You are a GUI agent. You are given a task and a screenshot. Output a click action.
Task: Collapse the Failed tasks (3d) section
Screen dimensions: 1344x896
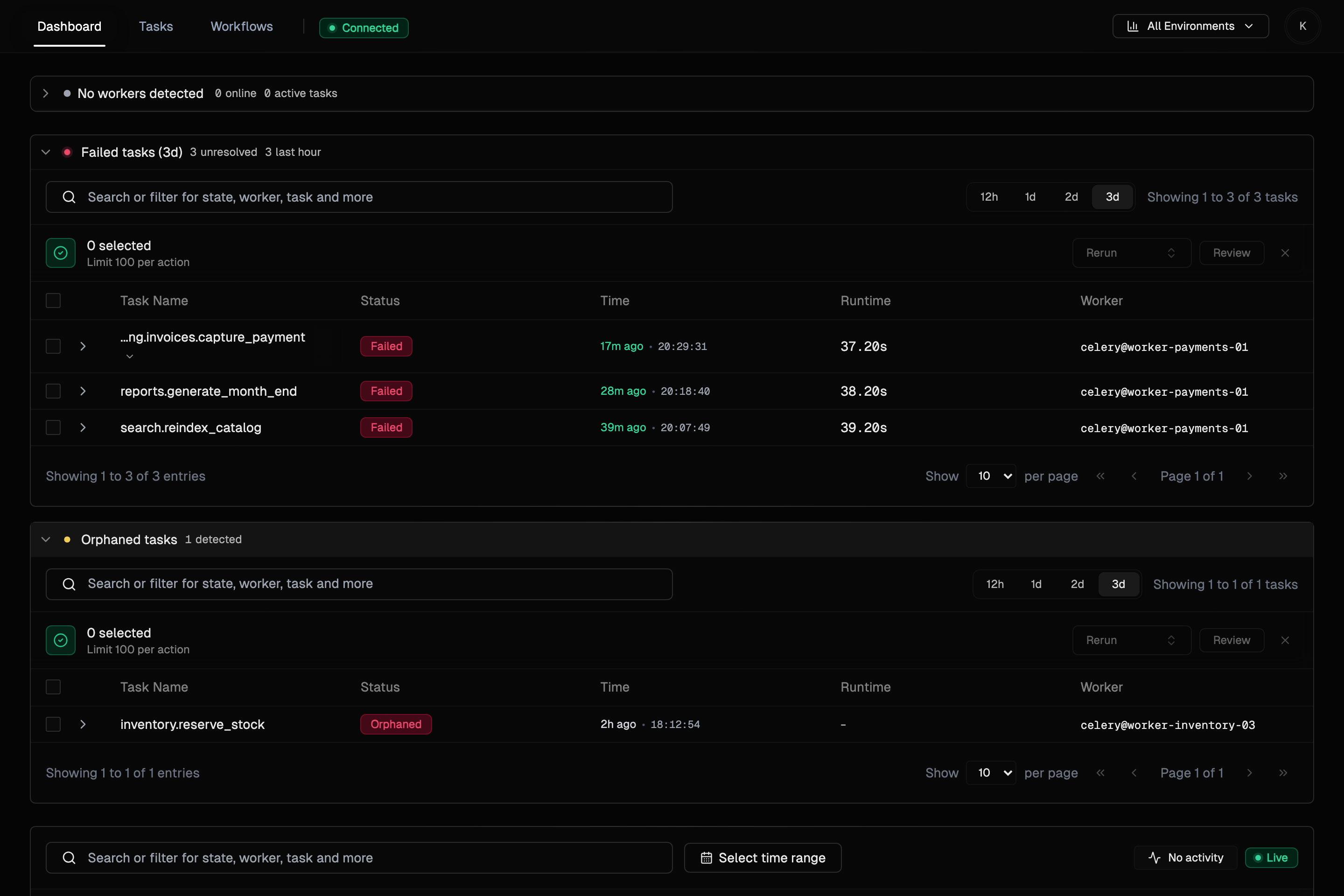tap(46, 152)
